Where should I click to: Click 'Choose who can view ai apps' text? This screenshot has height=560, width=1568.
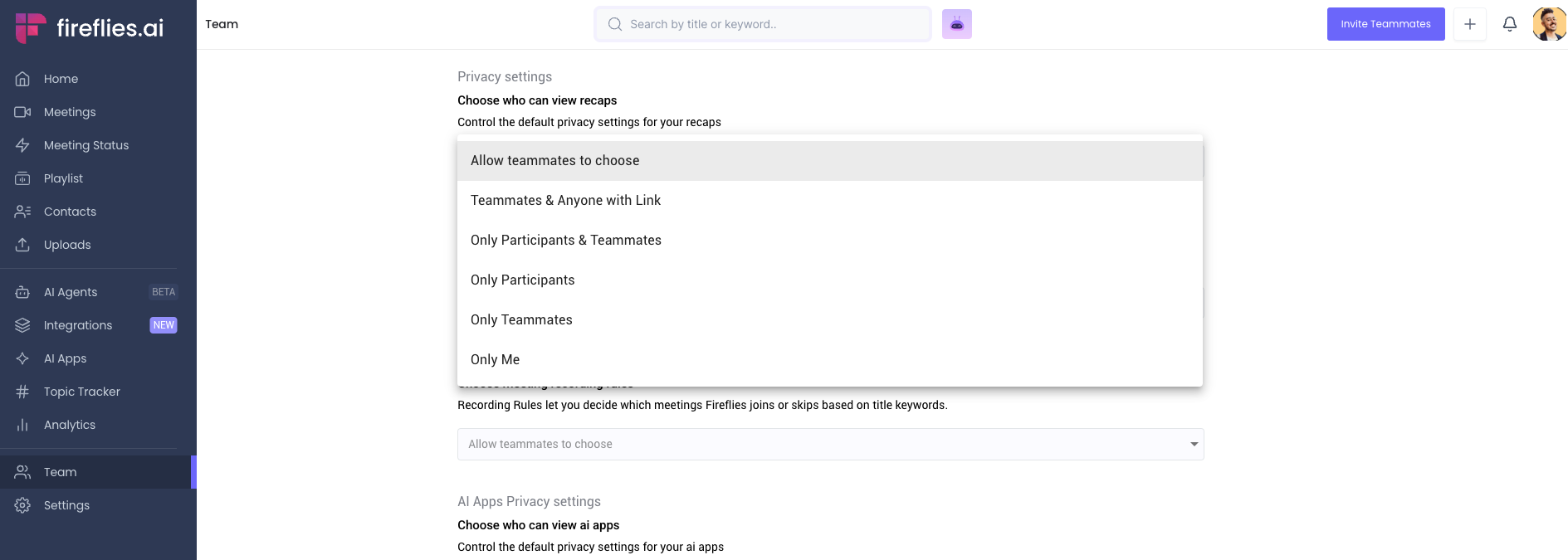pyautogui.click(x=538, y=525)
